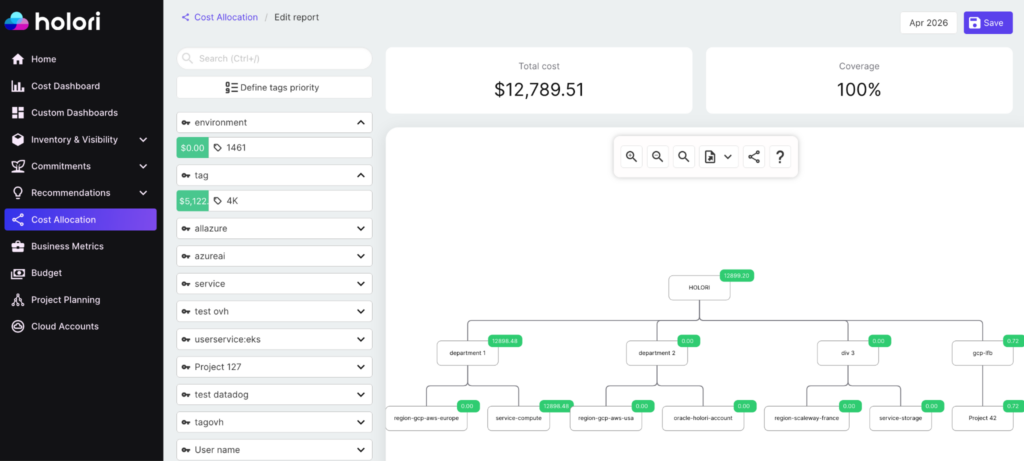The image size is (1024, 461).
Task: Click the Home house icon
Action: tap(18, 59)
